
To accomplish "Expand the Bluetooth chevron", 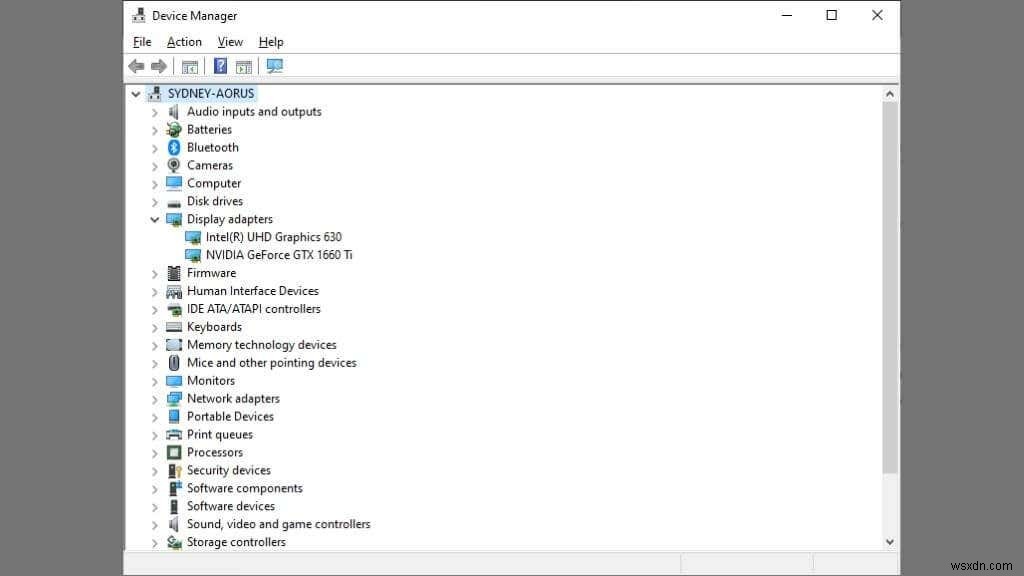I will tap(155, 148).
